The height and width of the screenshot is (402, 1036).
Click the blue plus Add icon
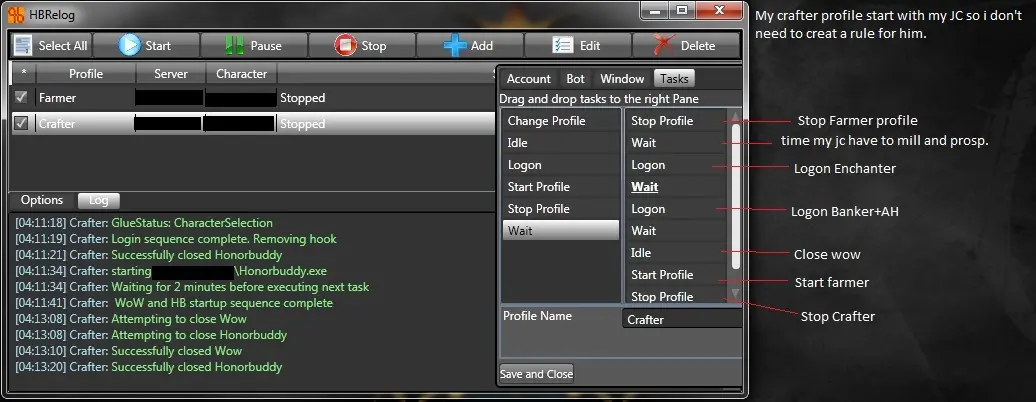pos(455,45)
